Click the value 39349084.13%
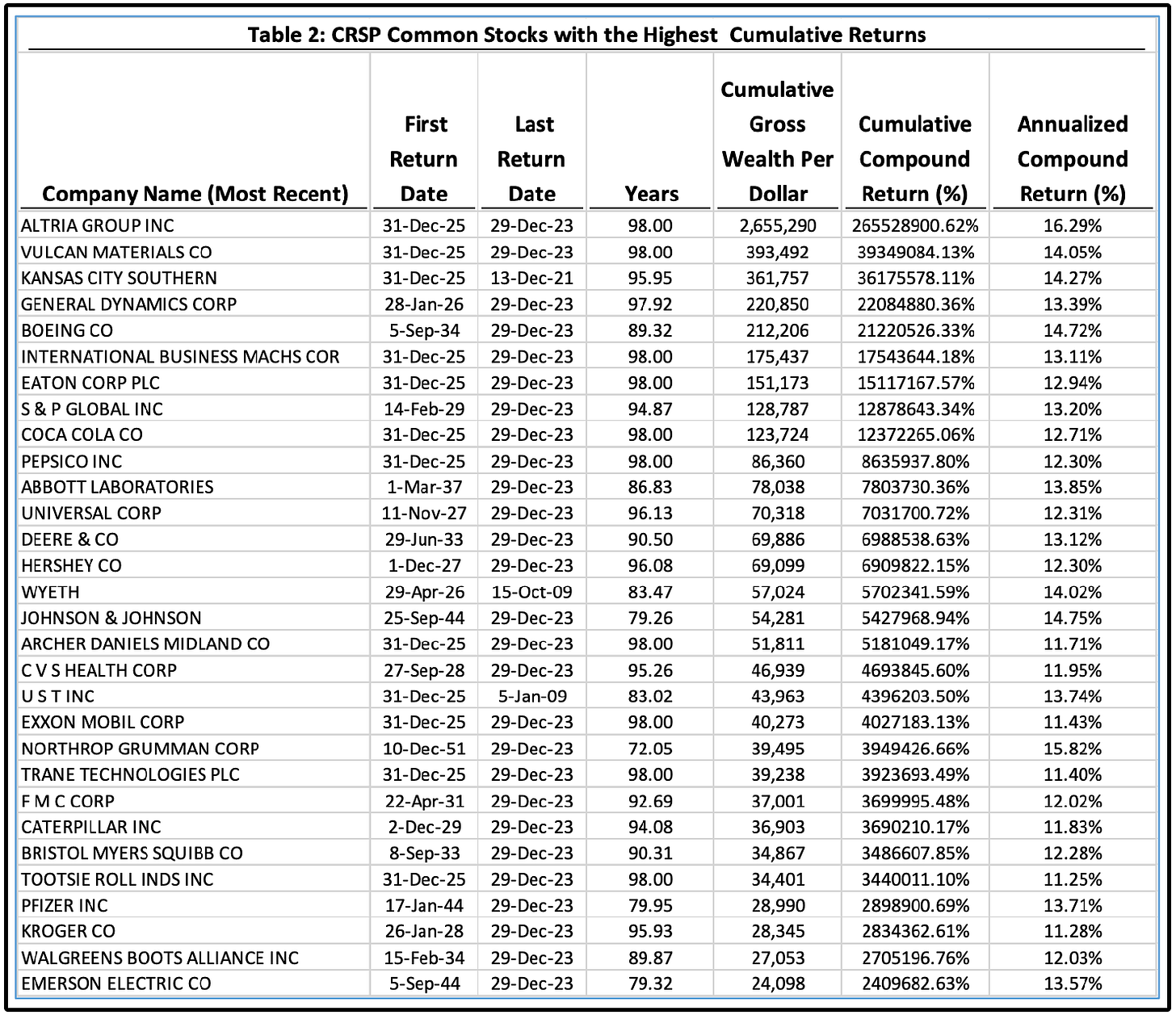 pos(916,252)
